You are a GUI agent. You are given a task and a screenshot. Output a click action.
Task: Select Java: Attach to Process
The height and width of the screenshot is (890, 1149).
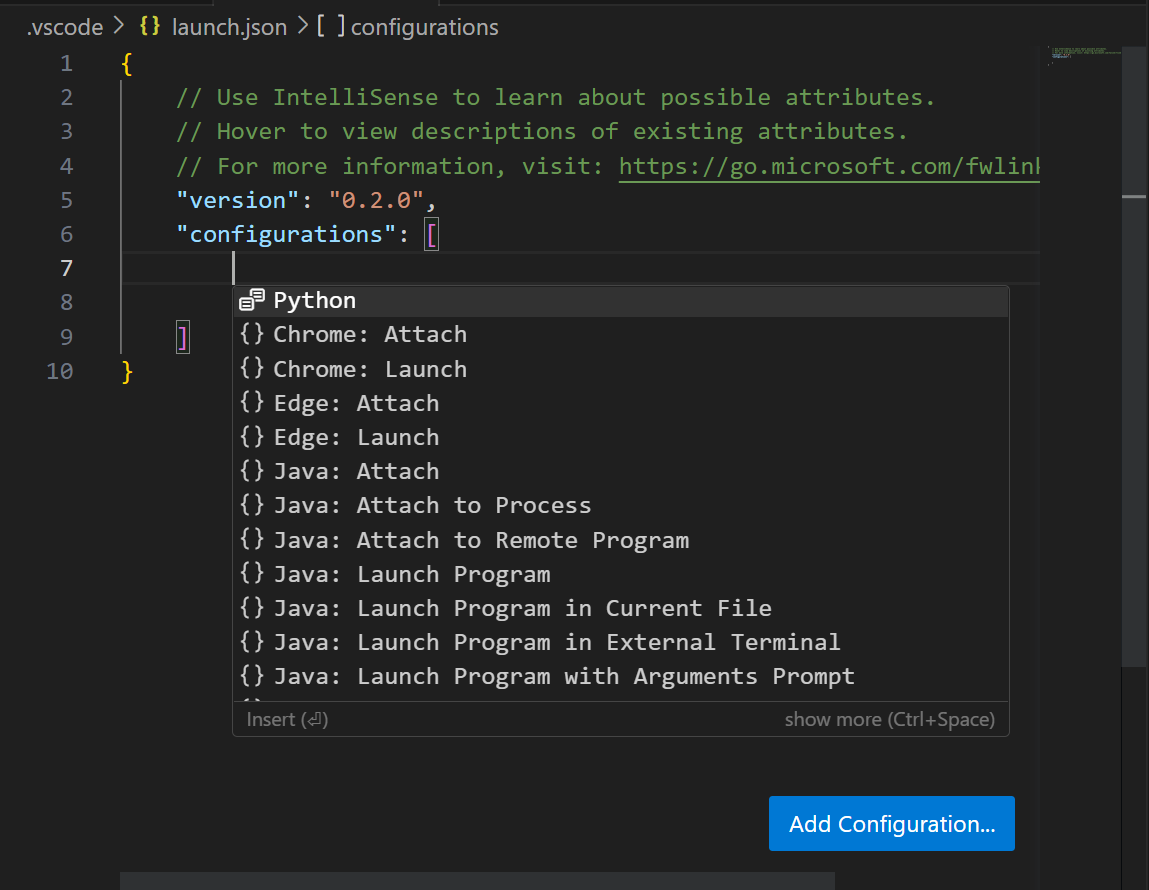pos(621,505)
